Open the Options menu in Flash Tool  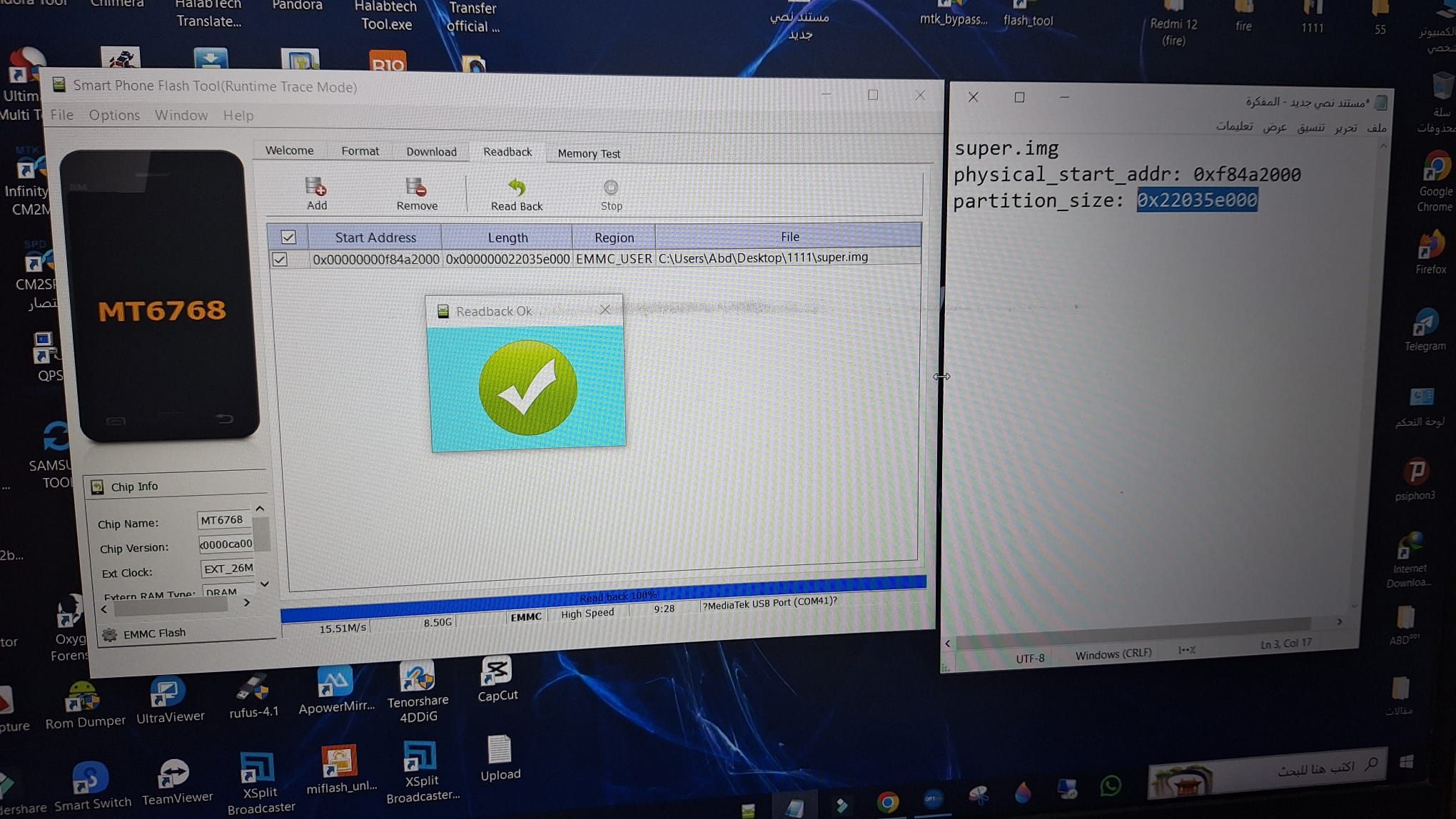click(x=114, y=115)
